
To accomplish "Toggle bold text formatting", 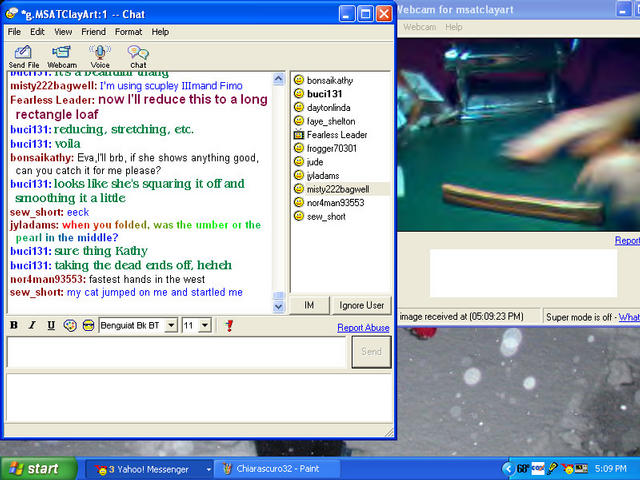I will (14, 325).
